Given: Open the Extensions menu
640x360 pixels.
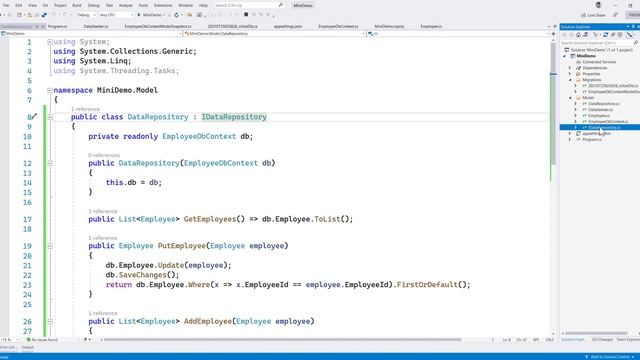Looking at the screenshot, I should click(x=163, y=5).
